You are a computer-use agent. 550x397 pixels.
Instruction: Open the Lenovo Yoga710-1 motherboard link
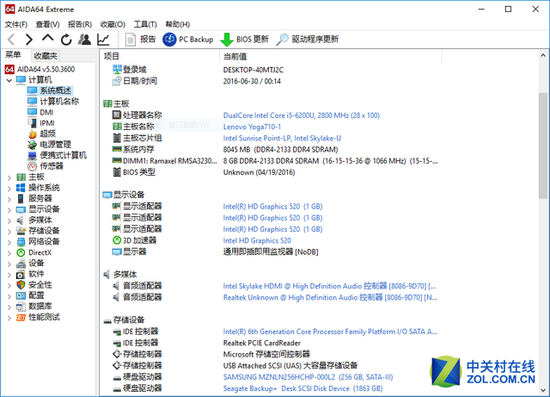click(x=252, y=127)
